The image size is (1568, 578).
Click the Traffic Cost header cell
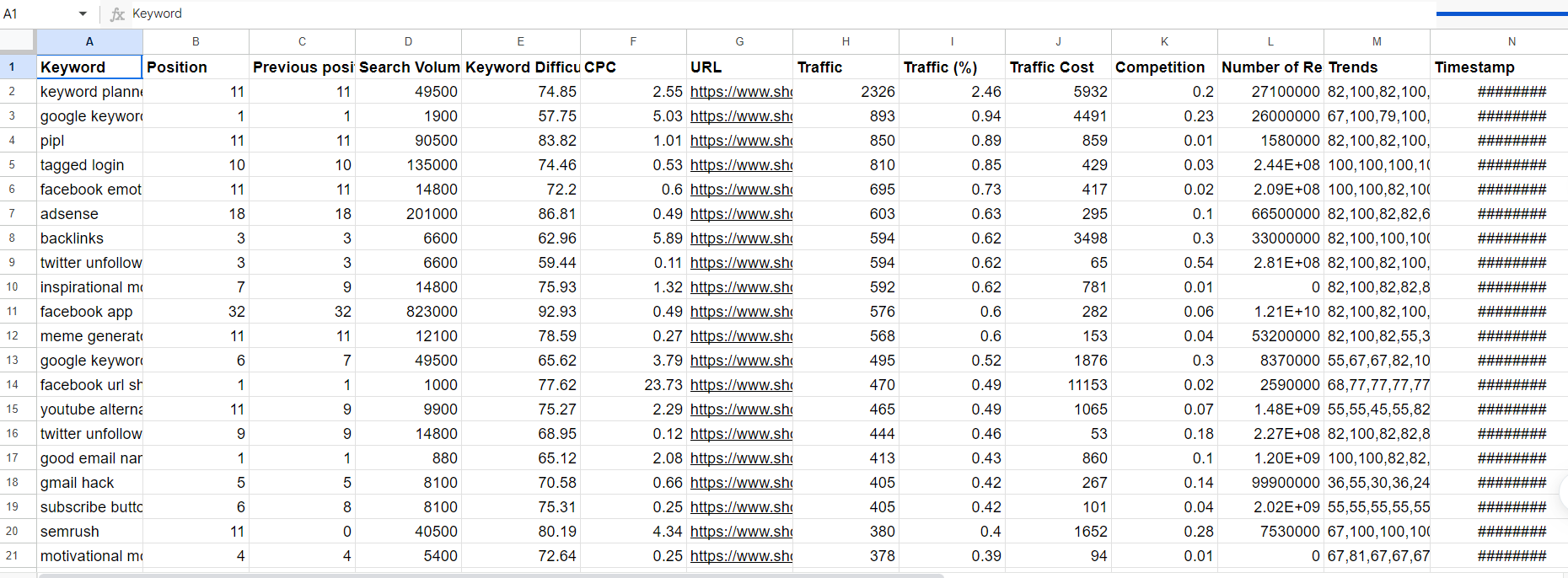(1058, 67)
